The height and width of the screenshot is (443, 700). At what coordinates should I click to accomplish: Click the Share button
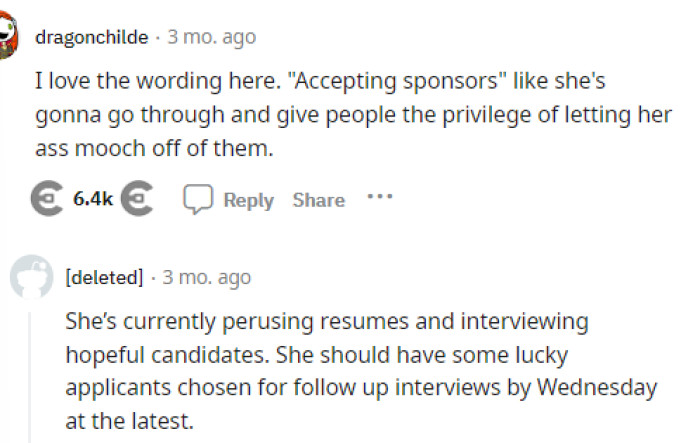tap(318, 200)
